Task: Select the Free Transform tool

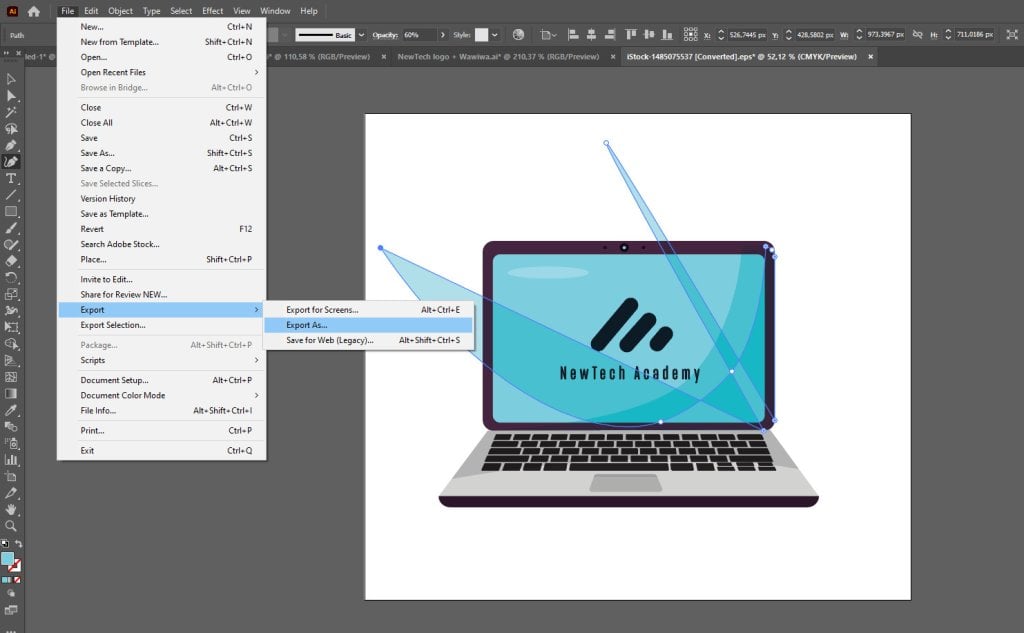Action: (x=11, y=327)
